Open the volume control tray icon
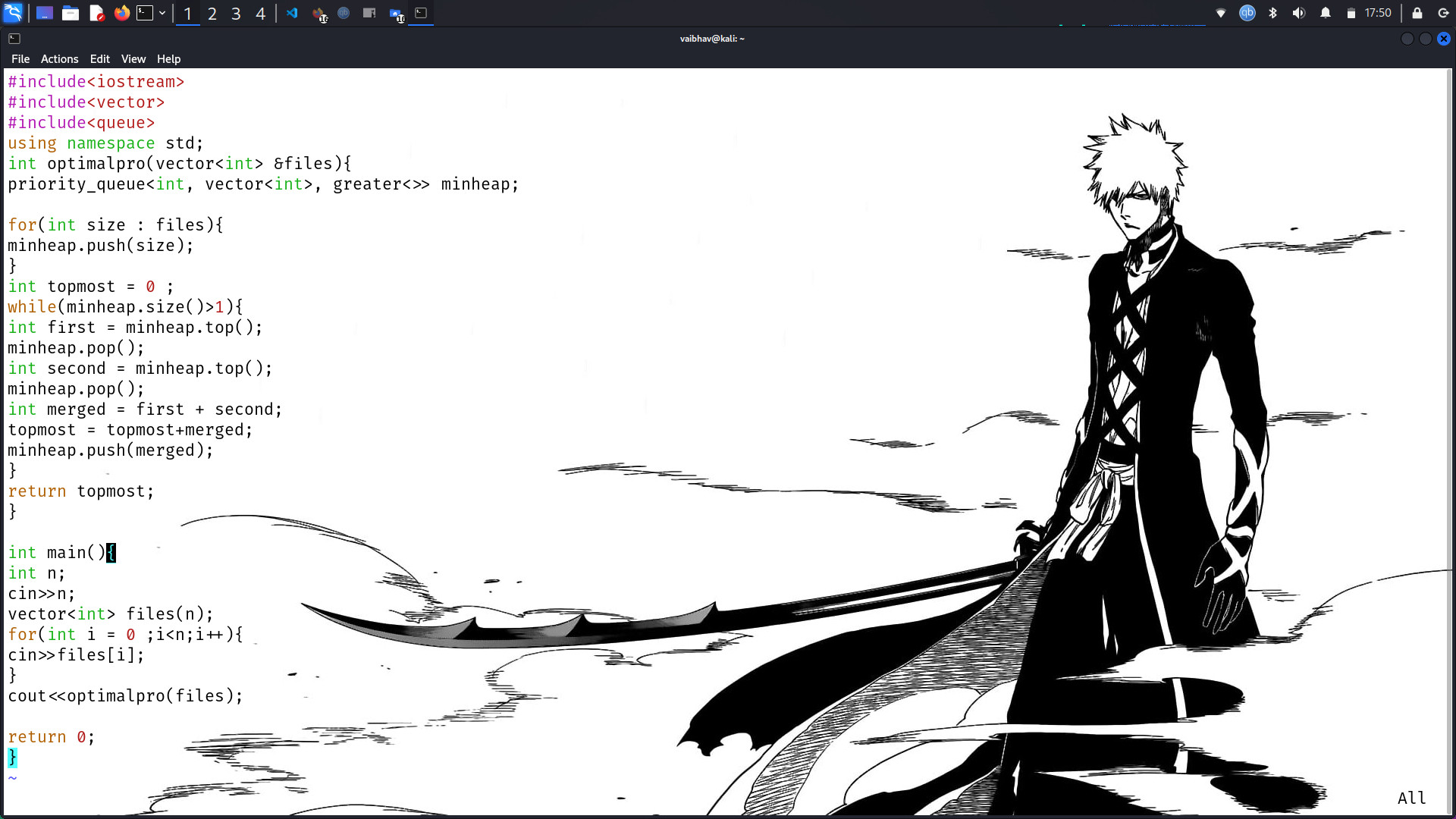The image size is (1456, 819). (1299, 13)
